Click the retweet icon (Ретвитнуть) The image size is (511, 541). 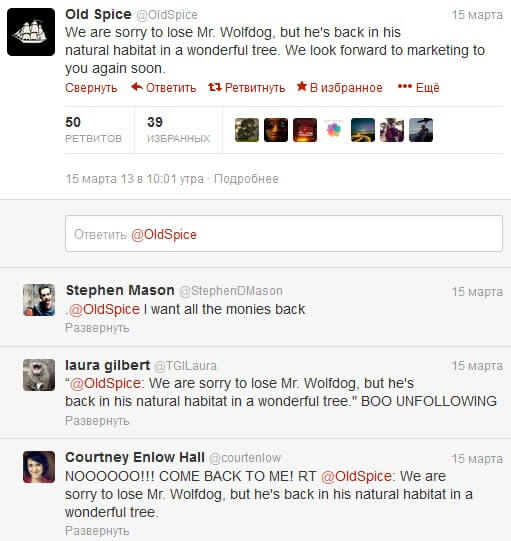click(x=215, y=87)
